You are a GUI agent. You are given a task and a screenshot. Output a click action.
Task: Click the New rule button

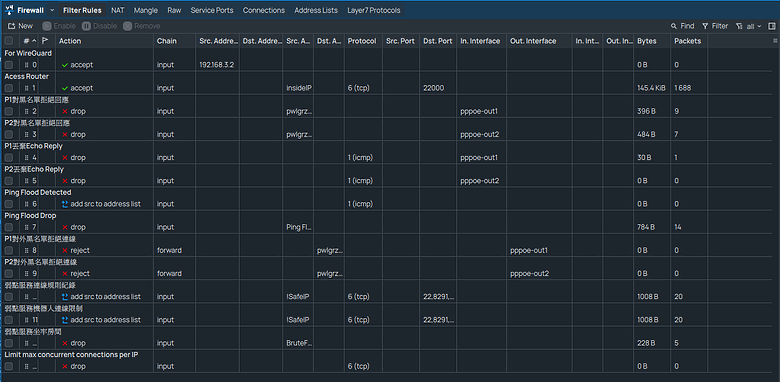point(21,26)
